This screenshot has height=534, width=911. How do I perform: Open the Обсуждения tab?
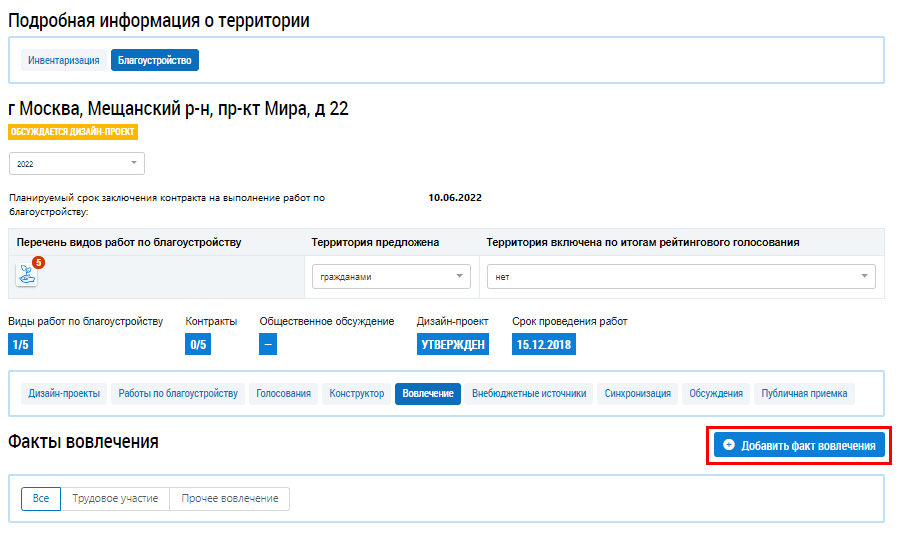click(716, 393)
